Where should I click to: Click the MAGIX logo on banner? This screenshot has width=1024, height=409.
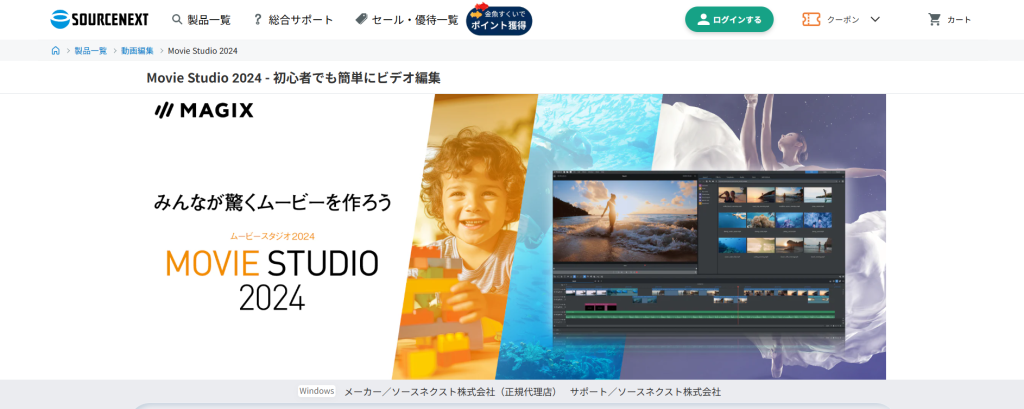pos(204,110)
